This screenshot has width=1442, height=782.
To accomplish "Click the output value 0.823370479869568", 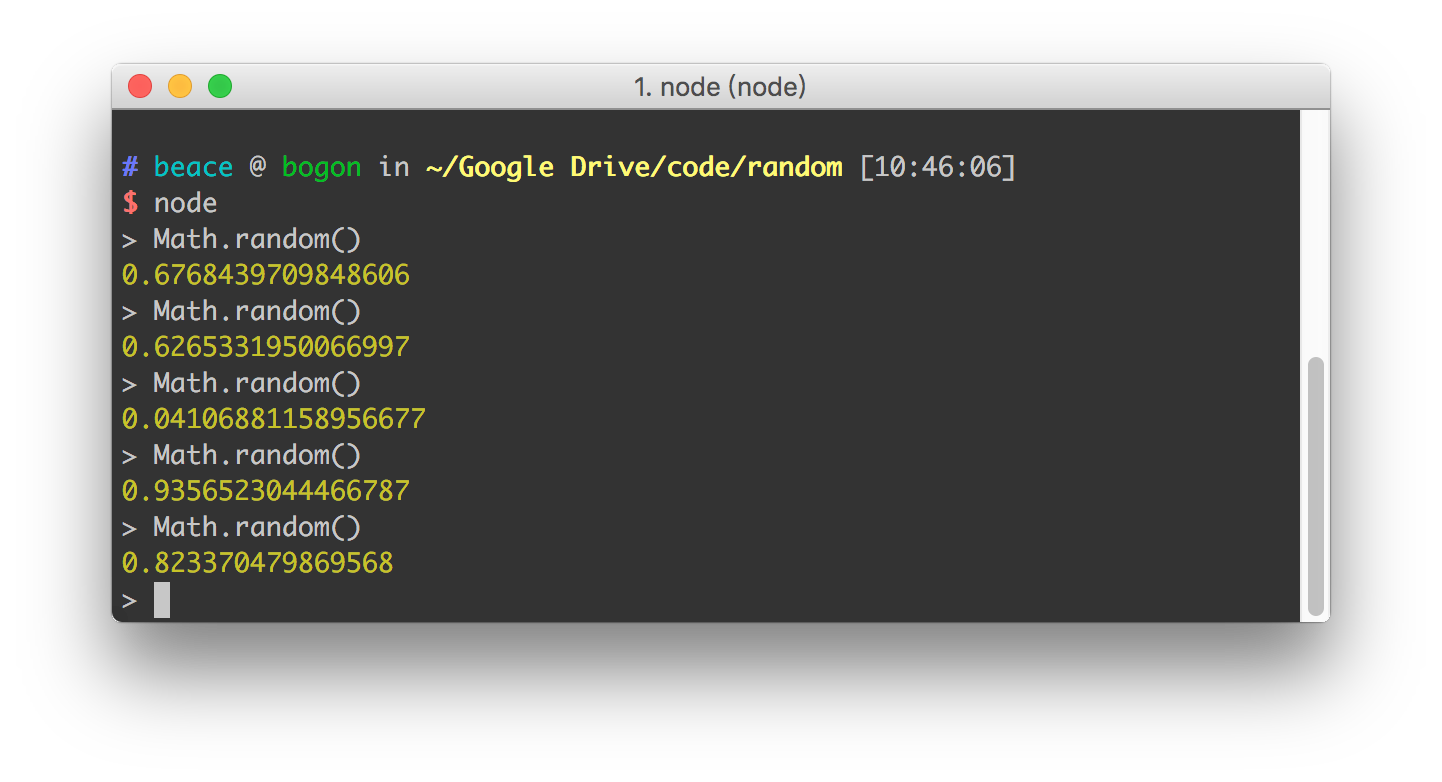I will pyautogui.click(x=258, y=563).
